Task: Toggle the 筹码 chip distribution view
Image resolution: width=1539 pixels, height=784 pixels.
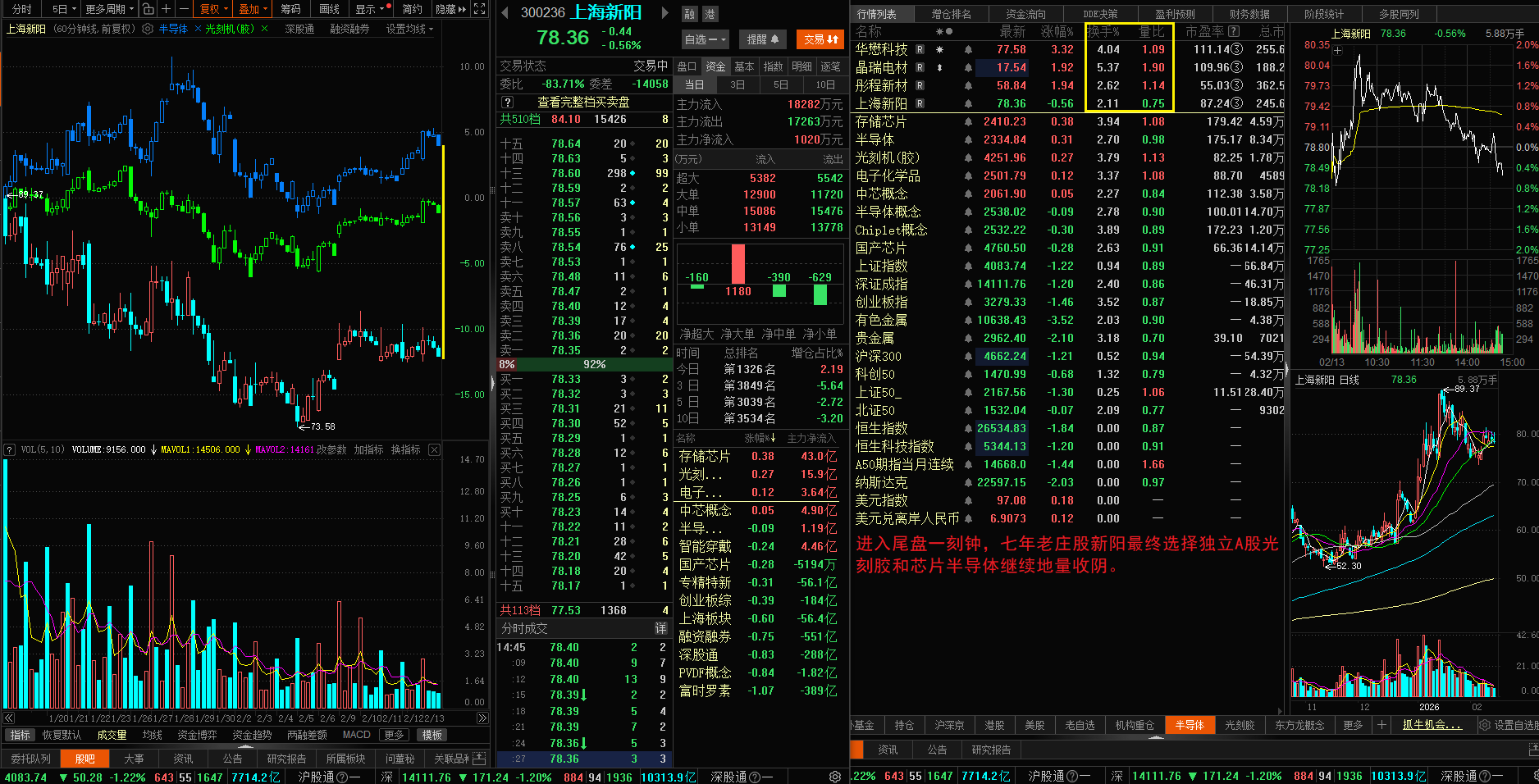Action: pos(290,9)
